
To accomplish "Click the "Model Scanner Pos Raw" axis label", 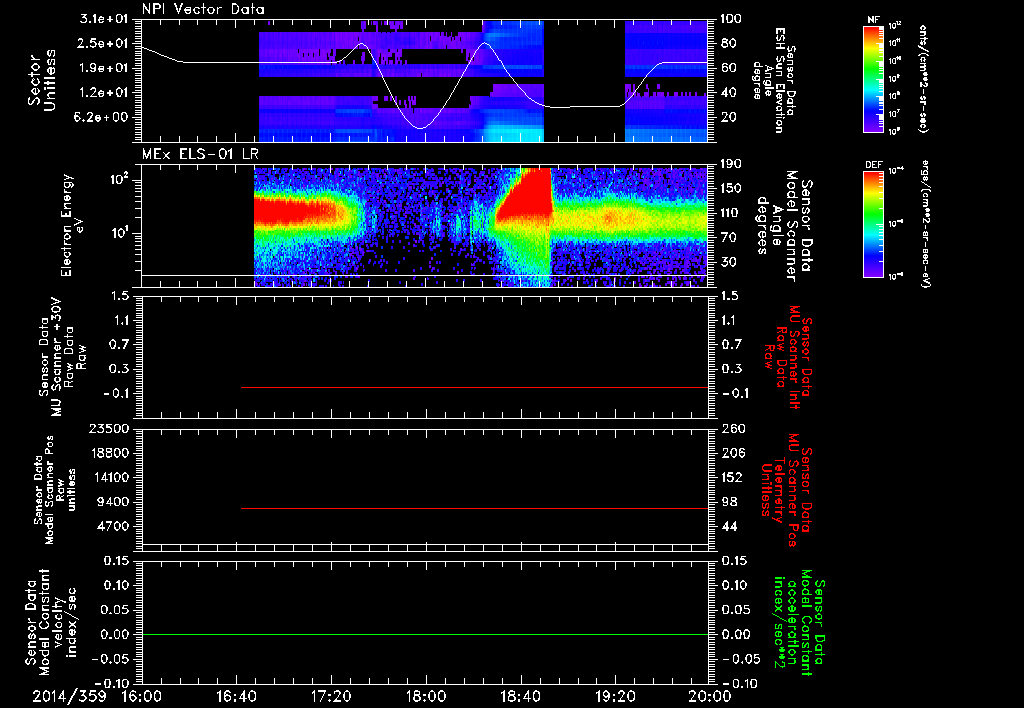I will 54,490.
